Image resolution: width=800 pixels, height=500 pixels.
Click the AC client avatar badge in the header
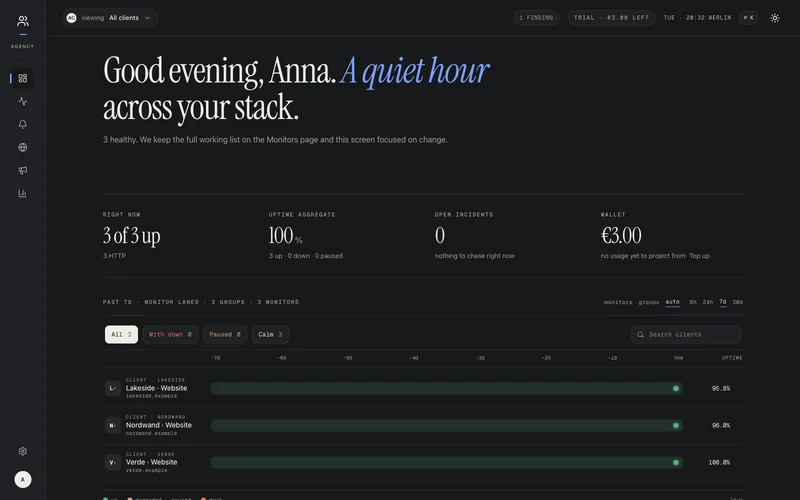(x=71, y=18)
